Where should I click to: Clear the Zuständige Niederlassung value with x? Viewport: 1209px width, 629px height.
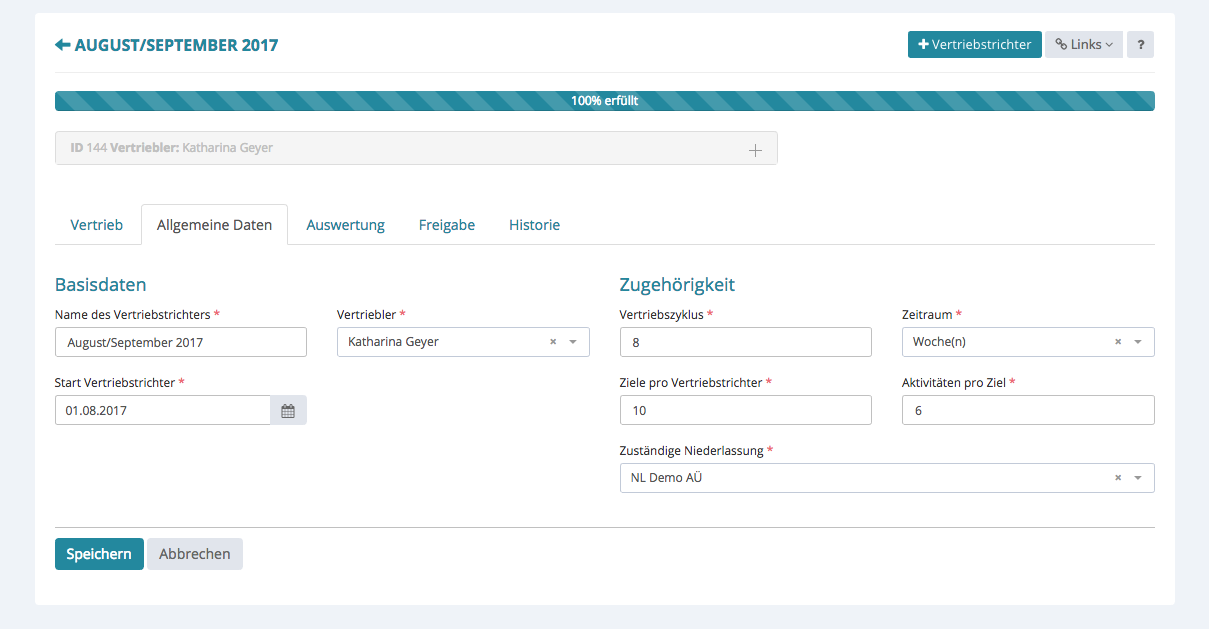click(x=1118, y=478)
